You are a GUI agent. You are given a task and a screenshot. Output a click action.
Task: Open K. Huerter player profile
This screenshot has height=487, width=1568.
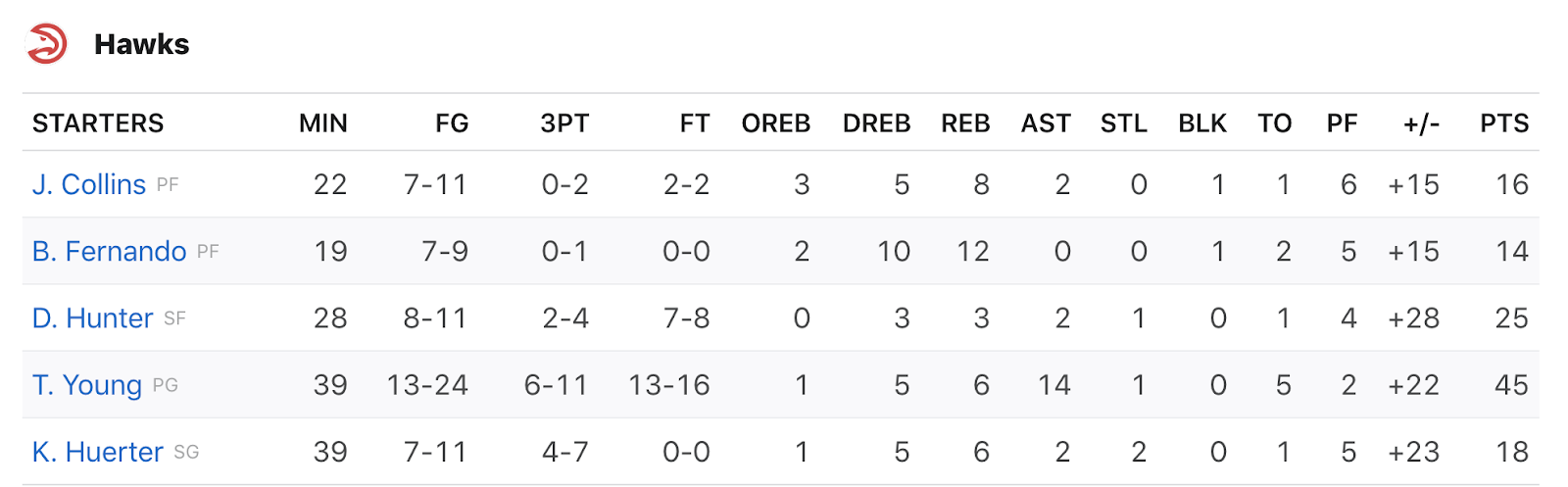click(x=98, y=452)
